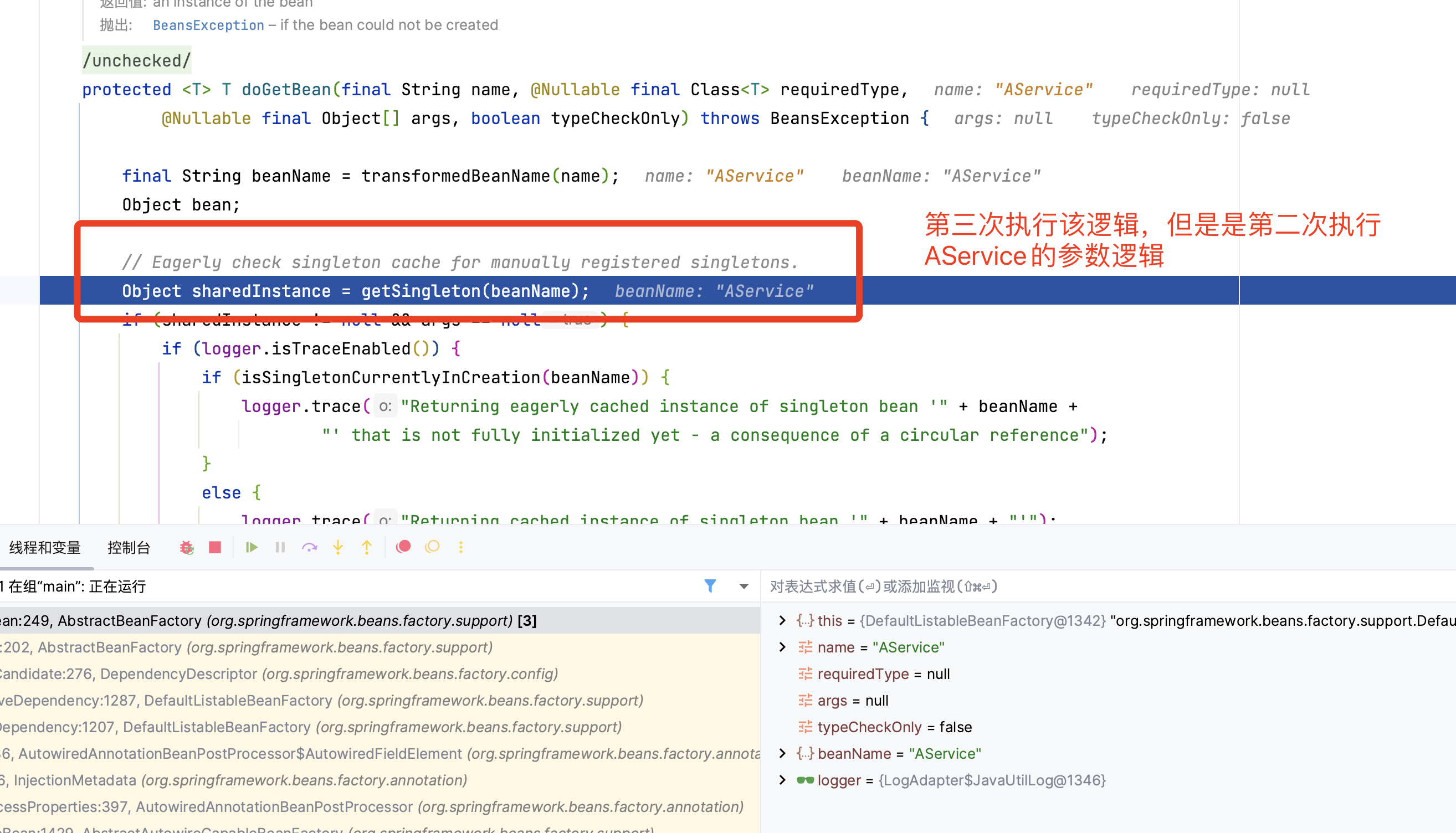Expand the logger variable node
The width and height of the screenshot is (1456, 833).
pos(783,780)
